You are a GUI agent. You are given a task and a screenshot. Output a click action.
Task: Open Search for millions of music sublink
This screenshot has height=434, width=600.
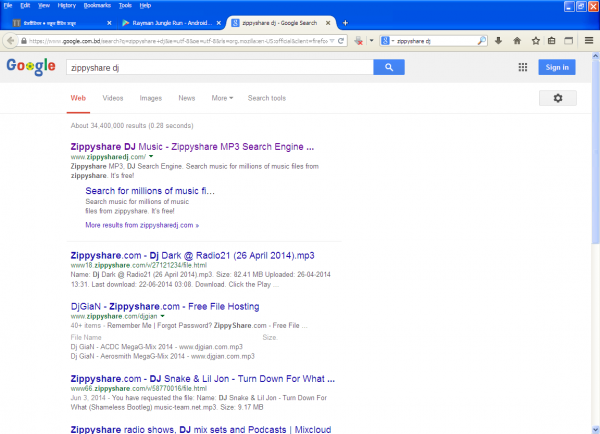pyautogui.click(x=150, y=191)
